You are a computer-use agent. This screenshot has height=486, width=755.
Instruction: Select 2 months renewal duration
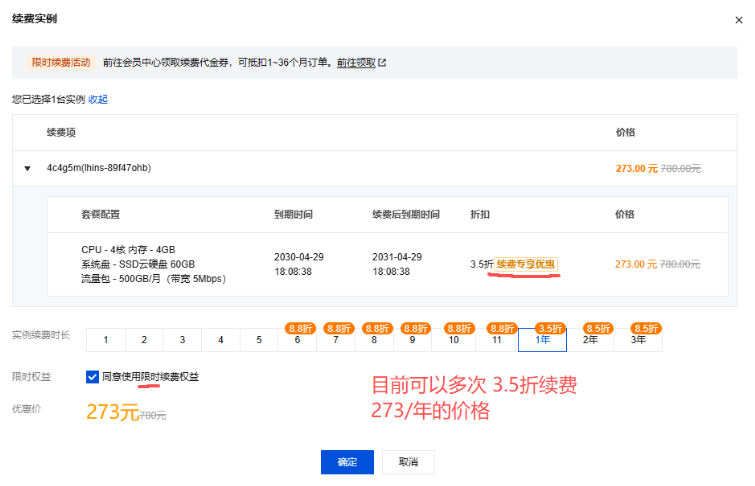pyautogui.click(x=144, y=340)
